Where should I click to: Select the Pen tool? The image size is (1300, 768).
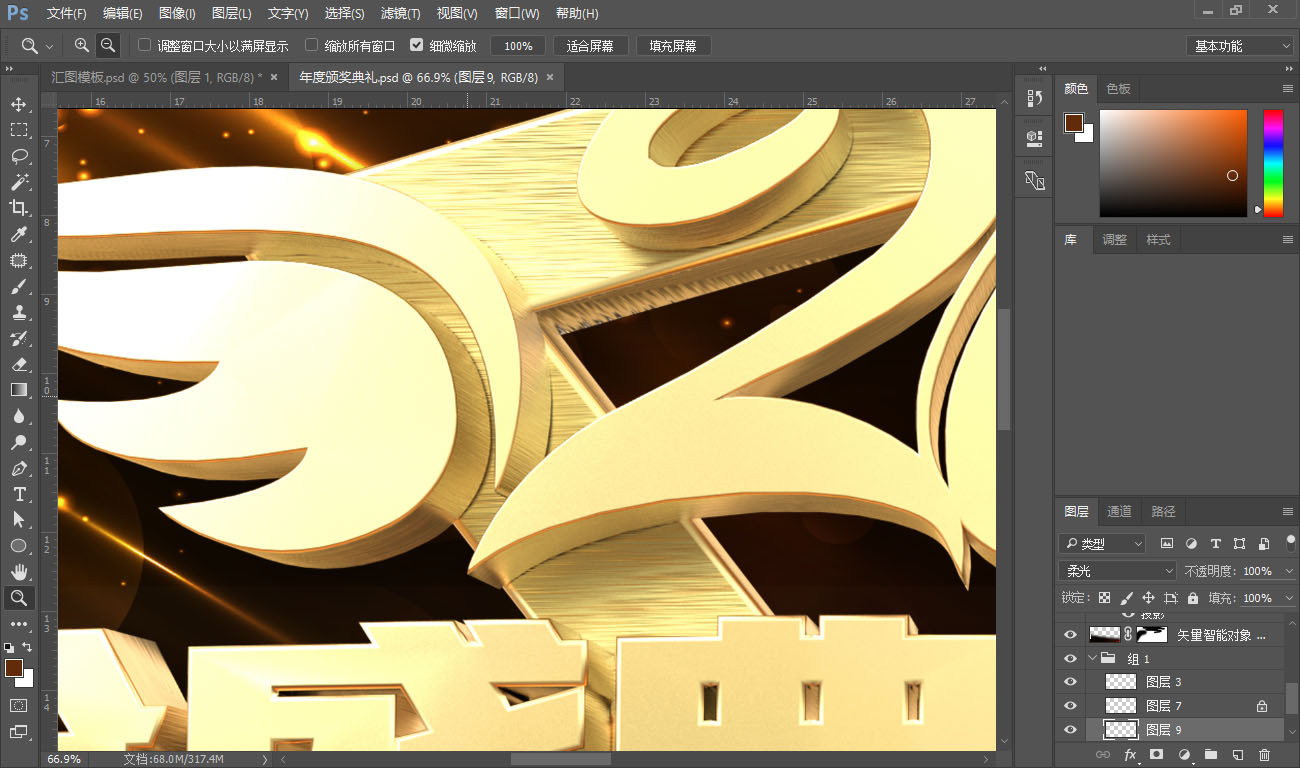[x=19, y=468]
